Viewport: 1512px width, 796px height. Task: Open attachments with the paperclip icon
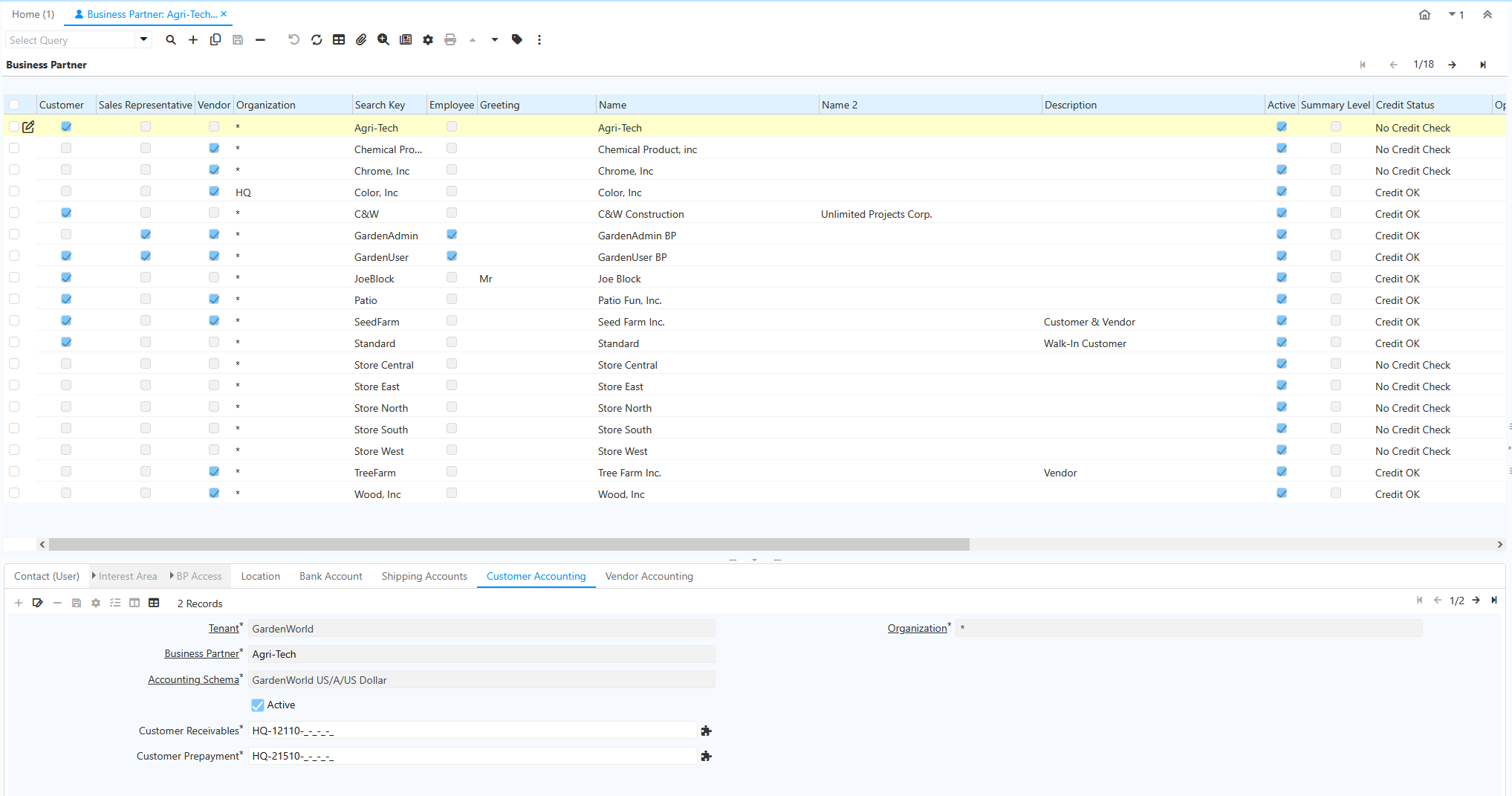361,40
